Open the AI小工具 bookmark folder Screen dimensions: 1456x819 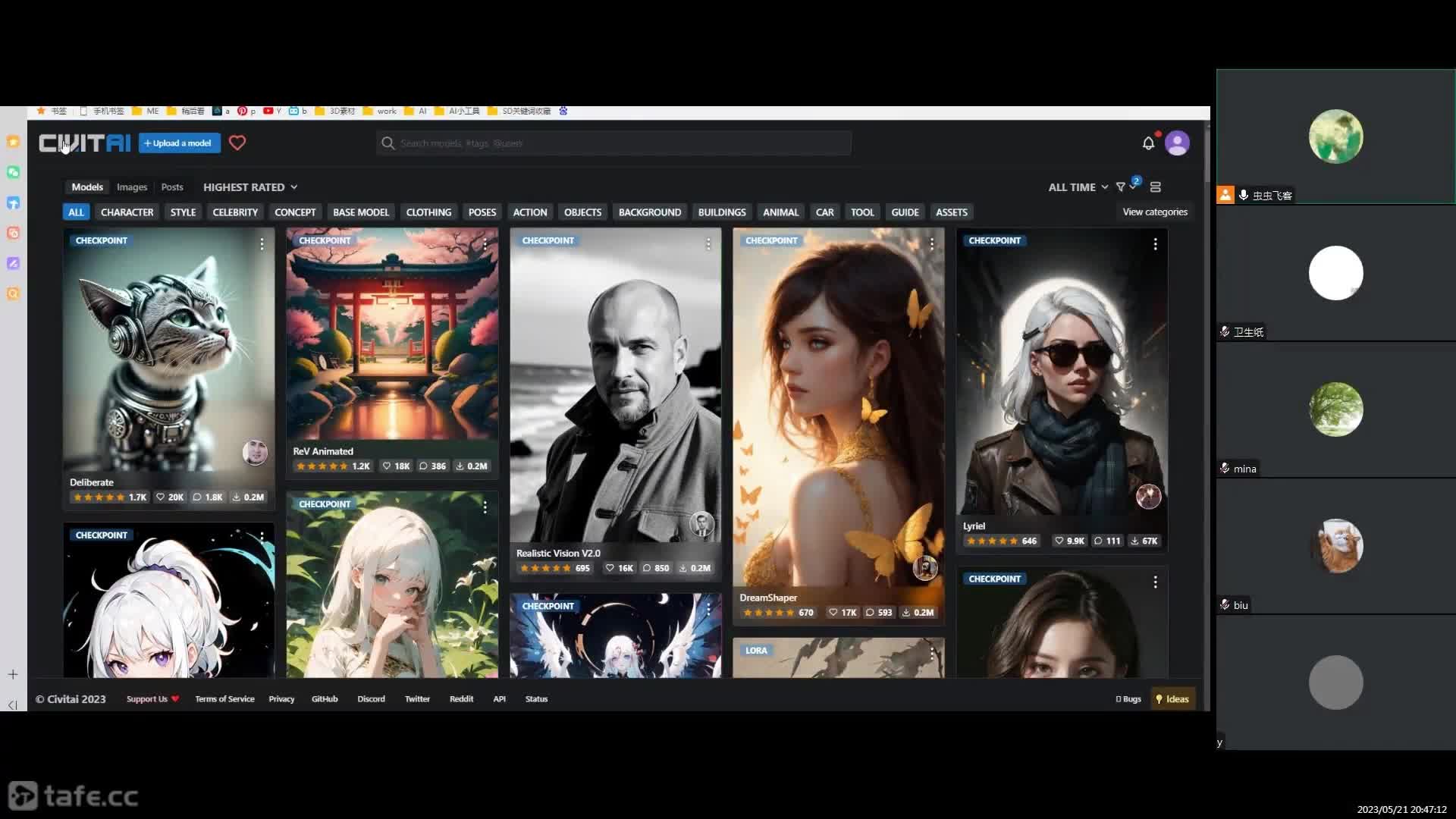[457, 111]
